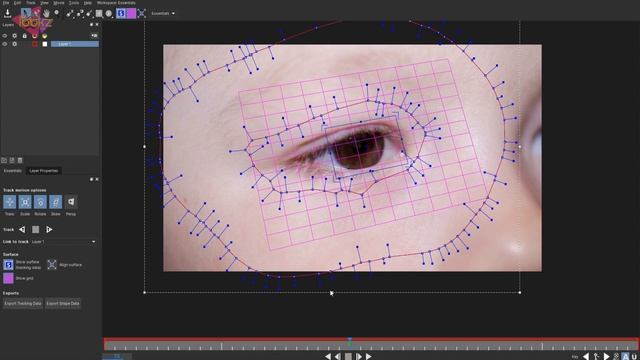Toggle Show surface in top toolbar
640x360 pixels.
[121, 13]
